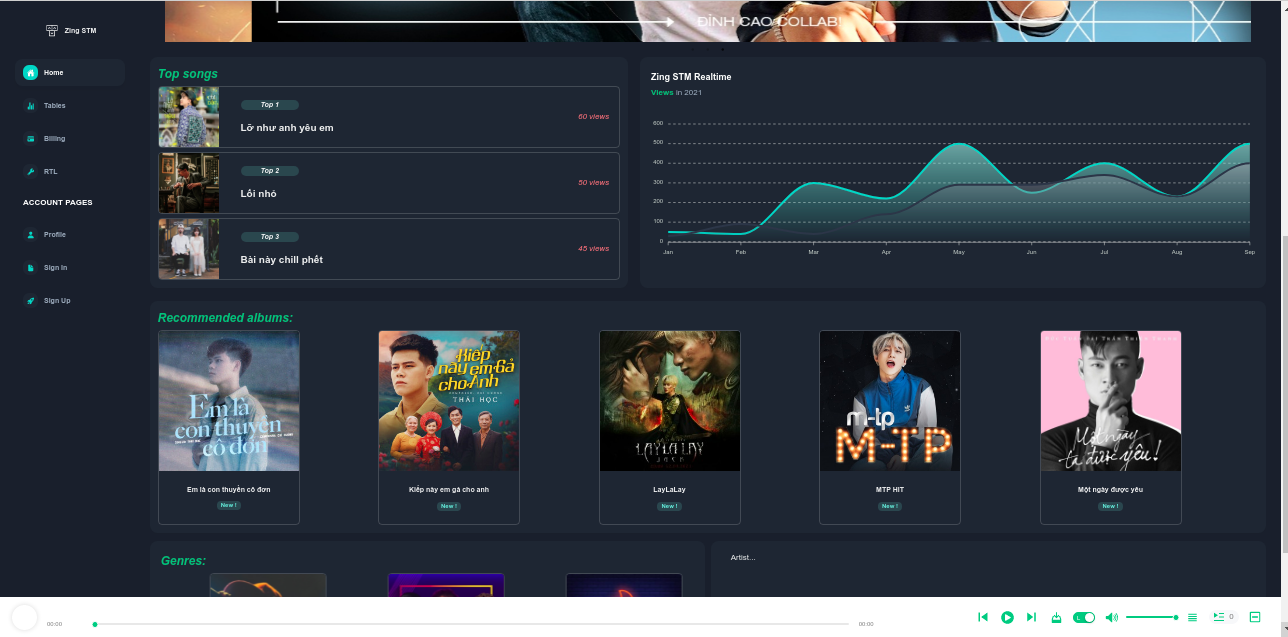Play the current track
Image resolution: width=1288 pixels, height=637 pixels.
point(1008,617)
